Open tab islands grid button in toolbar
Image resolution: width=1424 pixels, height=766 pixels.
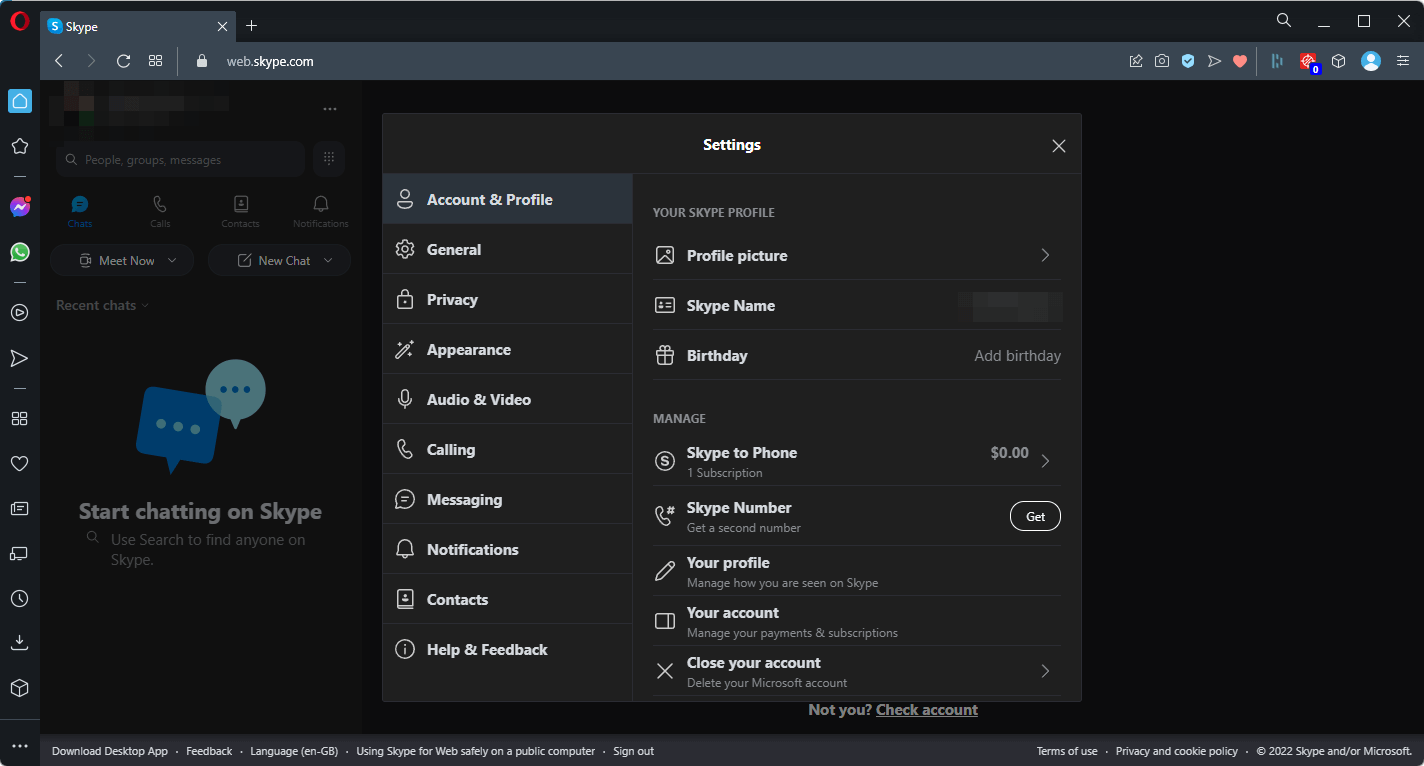(x=155, y=61)
